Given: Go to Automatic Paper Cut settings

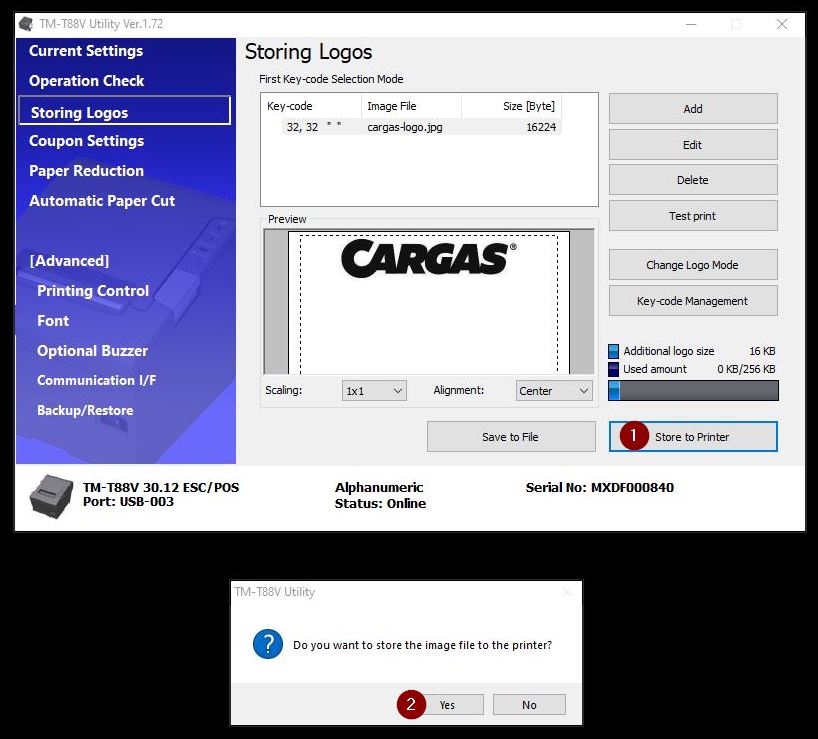Looking at the screenshot, I should click(102, 201).
